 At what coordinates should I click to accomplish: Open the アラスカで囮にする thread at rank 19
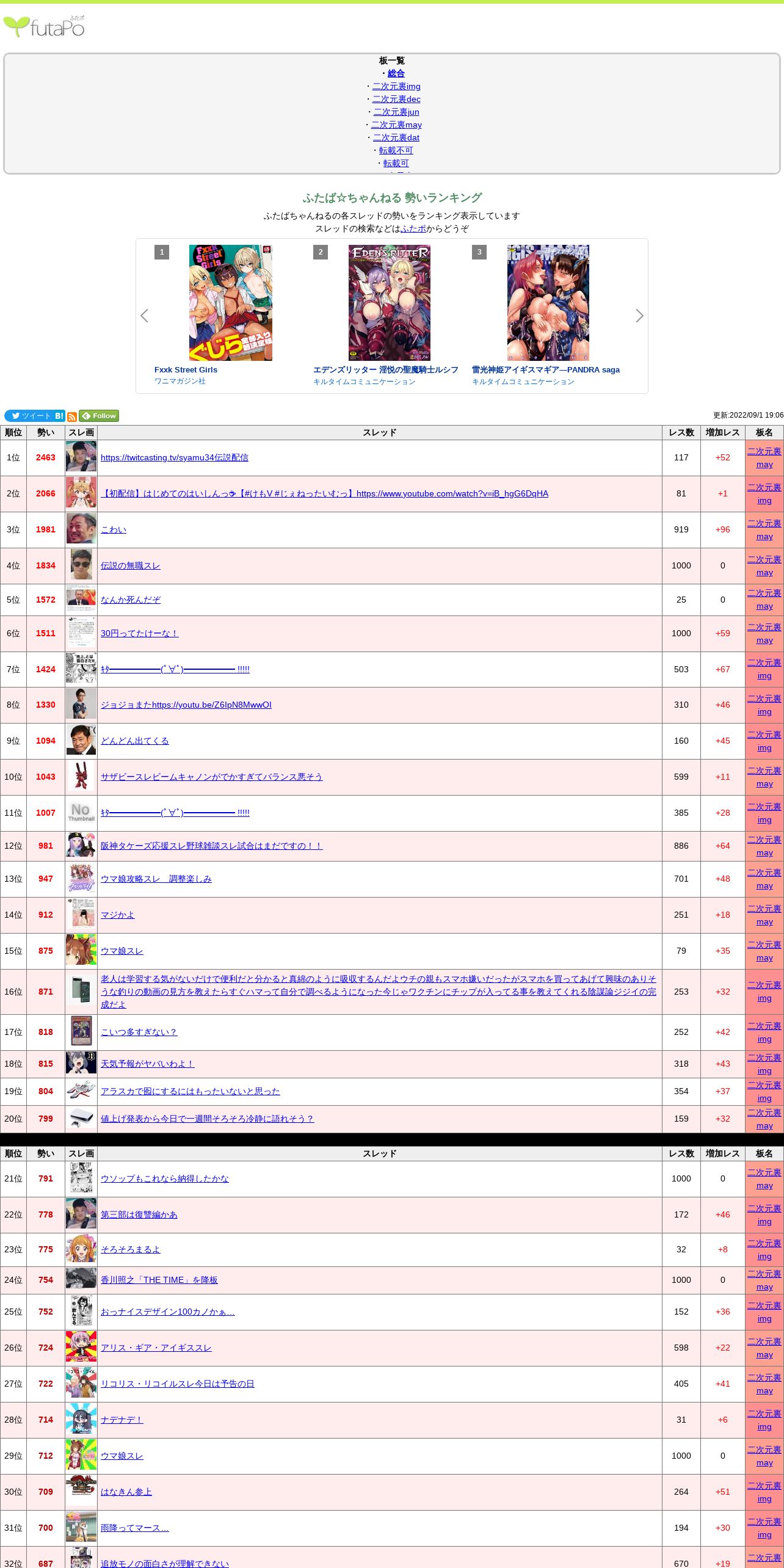pyautogui.click(x=191, y=1091)
